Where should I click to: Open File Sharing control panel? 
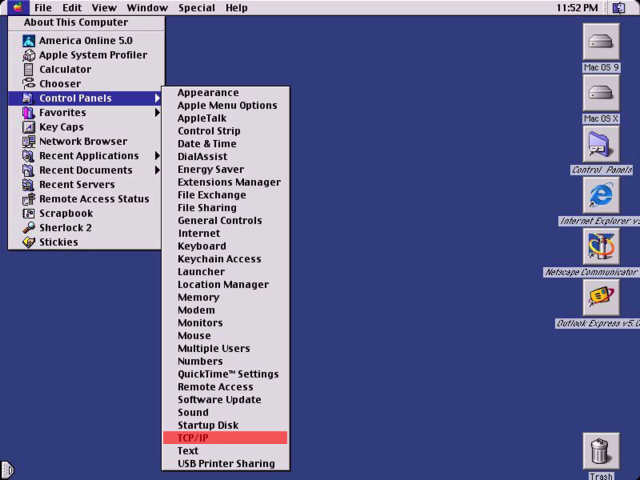[x=225, y=208]
